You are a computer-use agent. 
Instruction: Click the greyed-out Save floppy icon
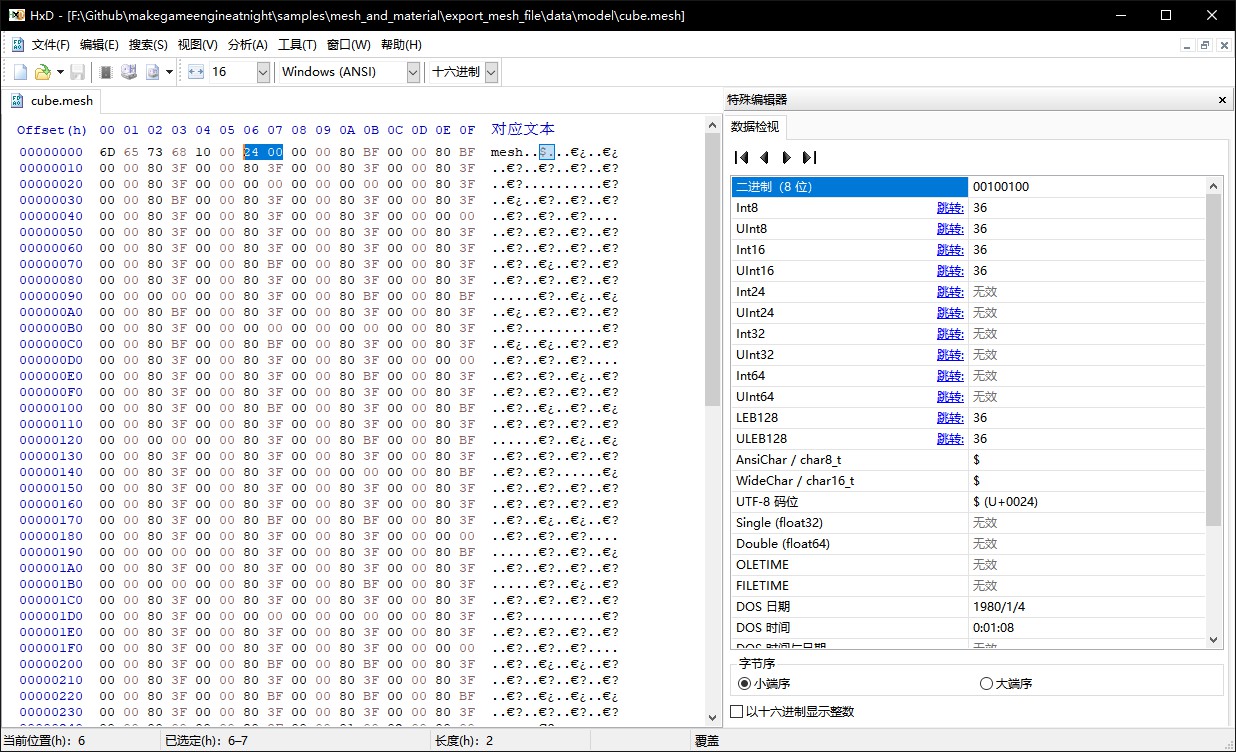(x=77, y=72)
